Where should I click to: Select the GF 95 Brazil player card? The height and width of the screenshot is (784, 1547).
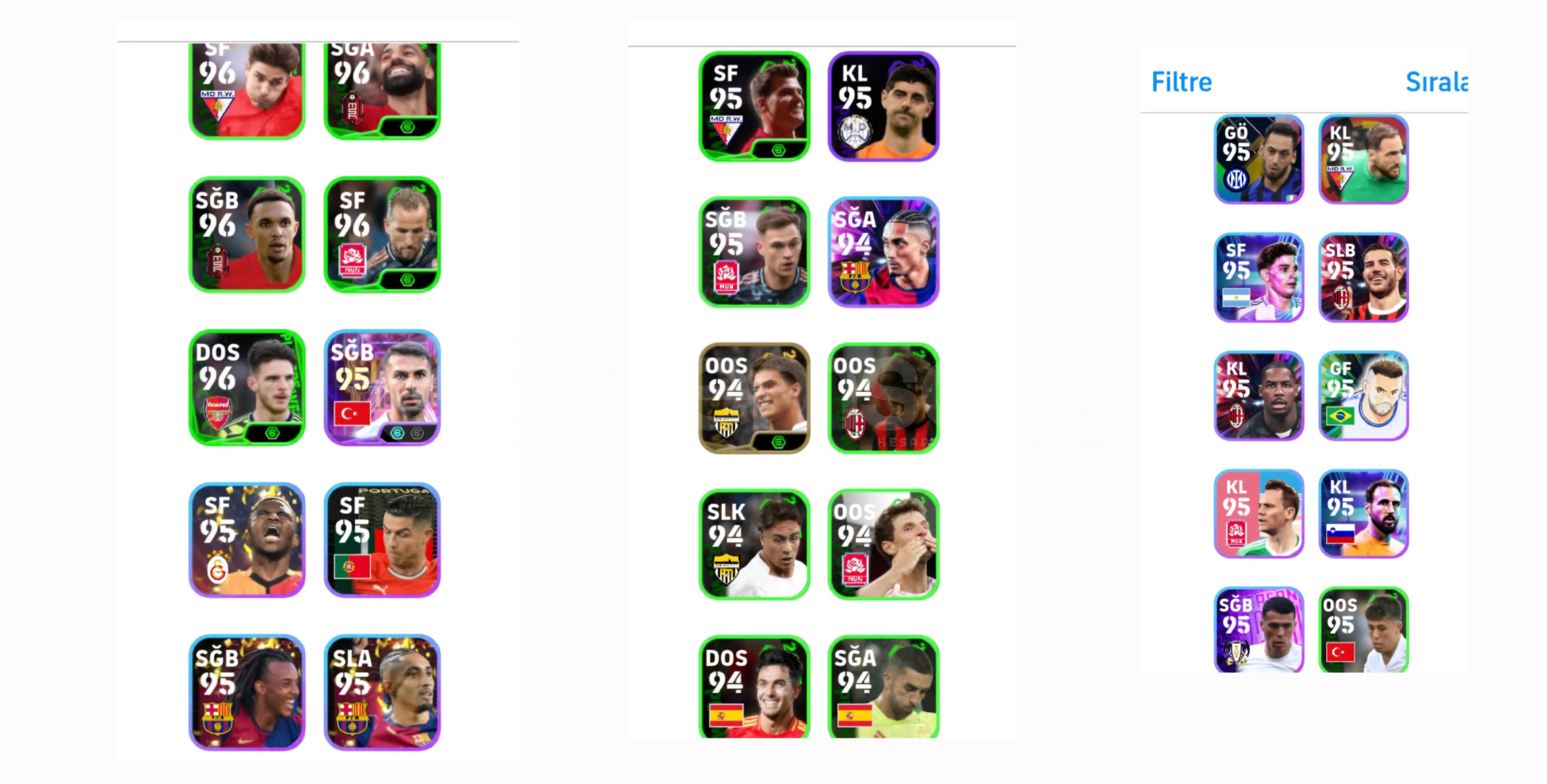click(1364, 396)
